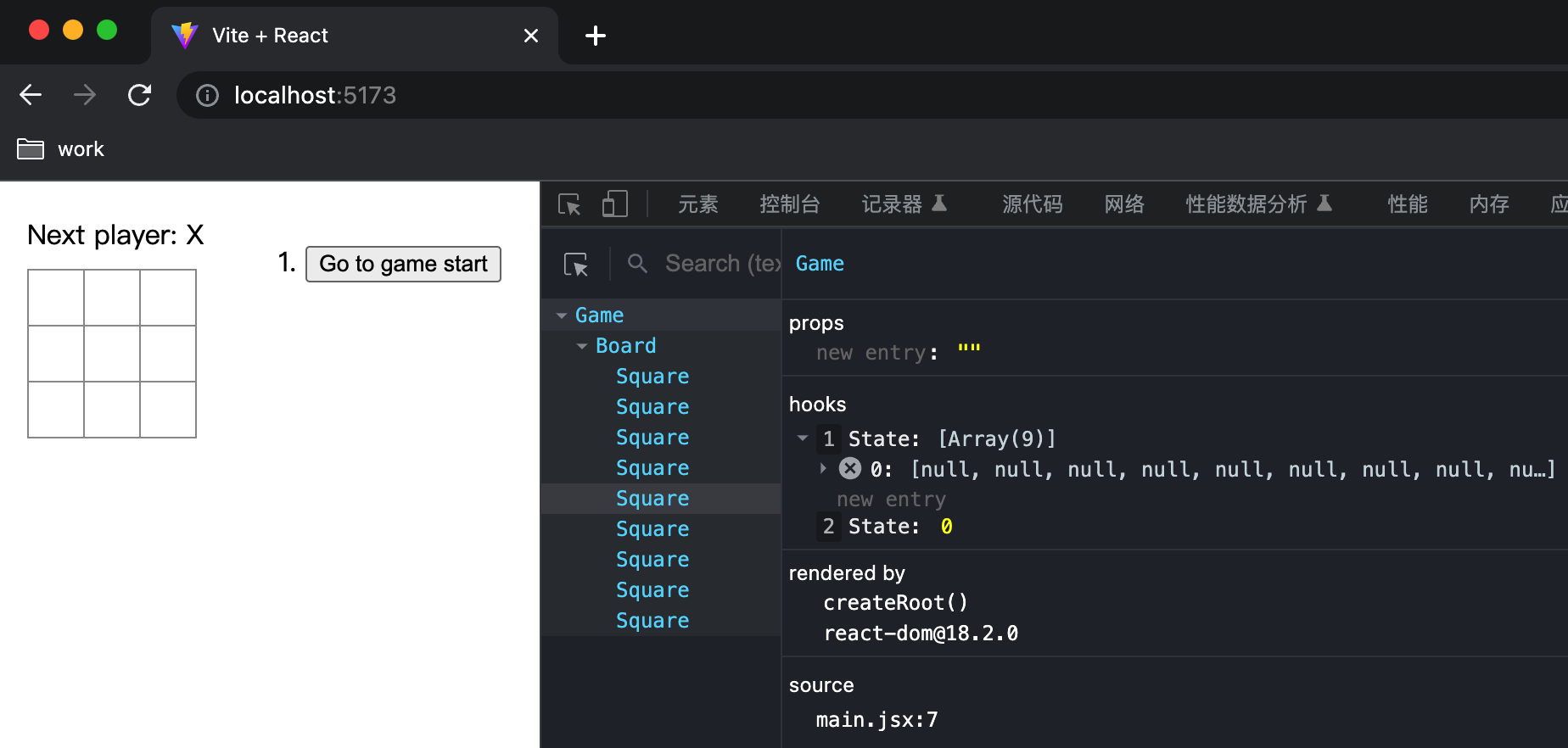Click the bottom-left tic-tac-toe square

tap(56, 410)
